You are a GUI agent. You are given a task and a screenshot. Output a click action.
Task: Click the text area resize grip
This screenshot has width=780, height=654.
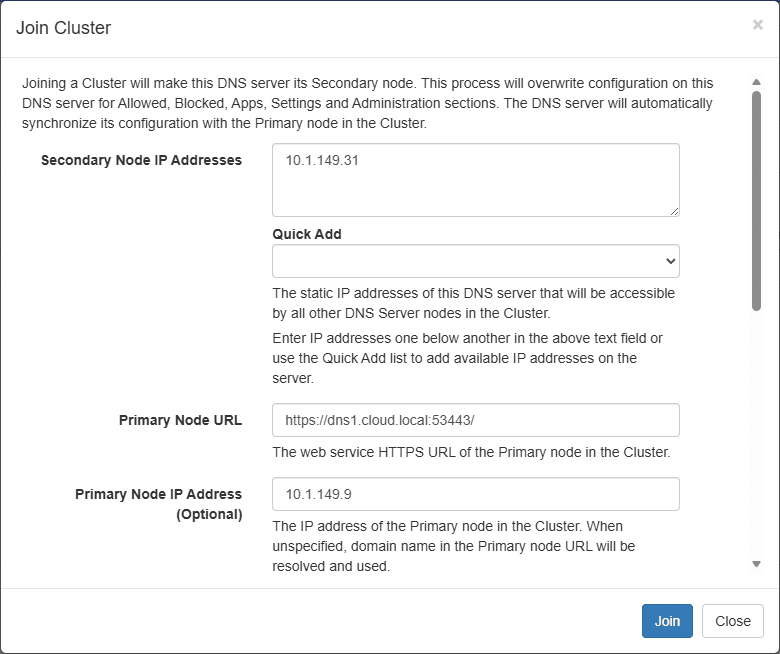coord(674,211)
